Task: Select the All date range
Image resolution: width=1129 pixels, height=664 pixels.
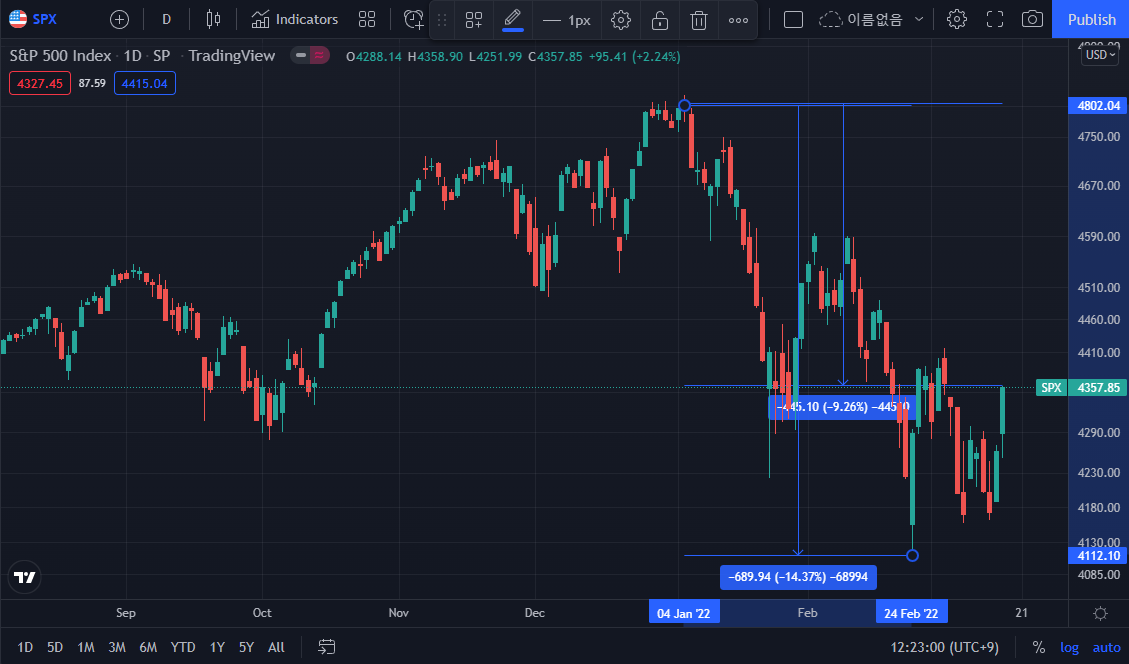Action: tap(276, 647)
